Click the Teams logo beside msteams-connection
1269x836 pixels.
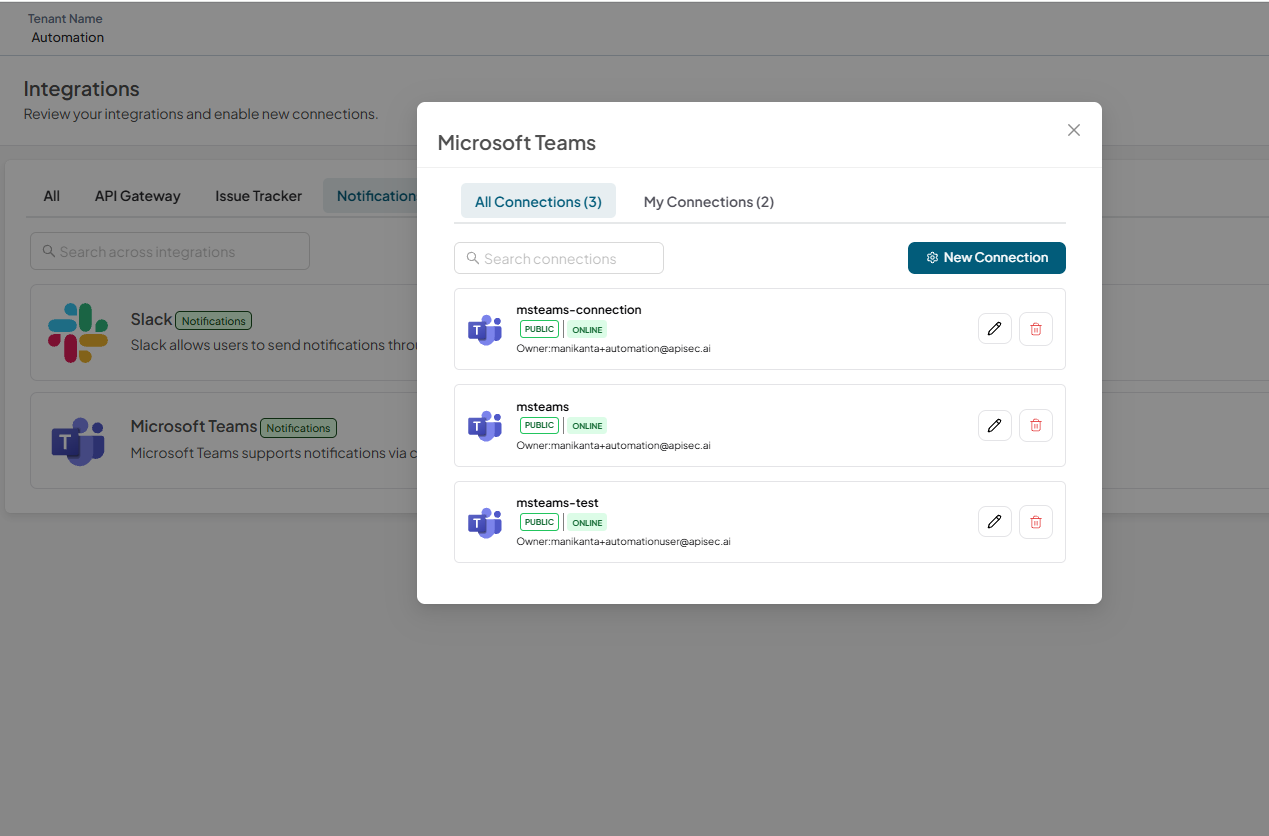(485, 329)
